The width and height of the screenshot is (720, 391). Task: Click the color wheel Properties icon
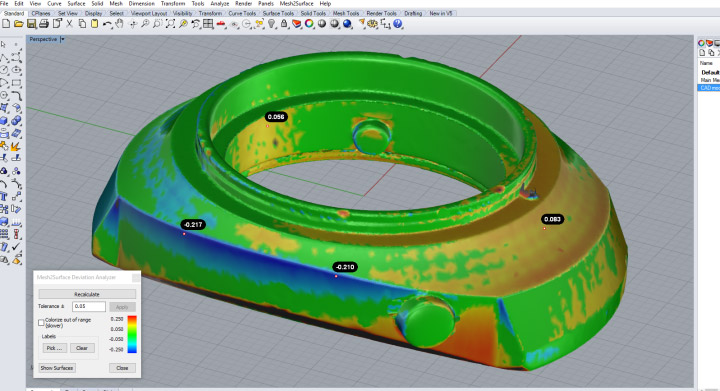(309, 24)
